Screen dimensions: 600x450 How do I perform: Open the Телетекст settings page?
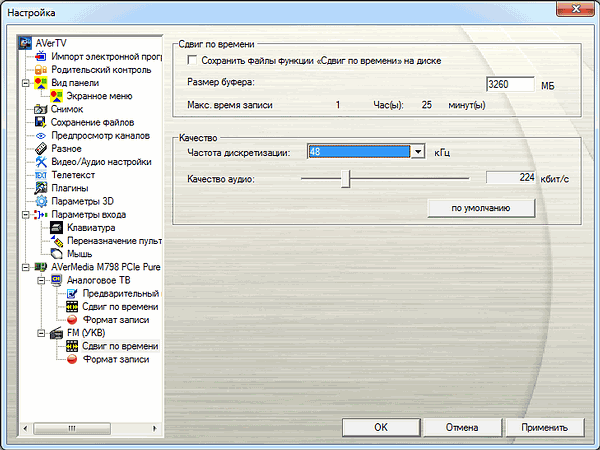click(73, 175)
